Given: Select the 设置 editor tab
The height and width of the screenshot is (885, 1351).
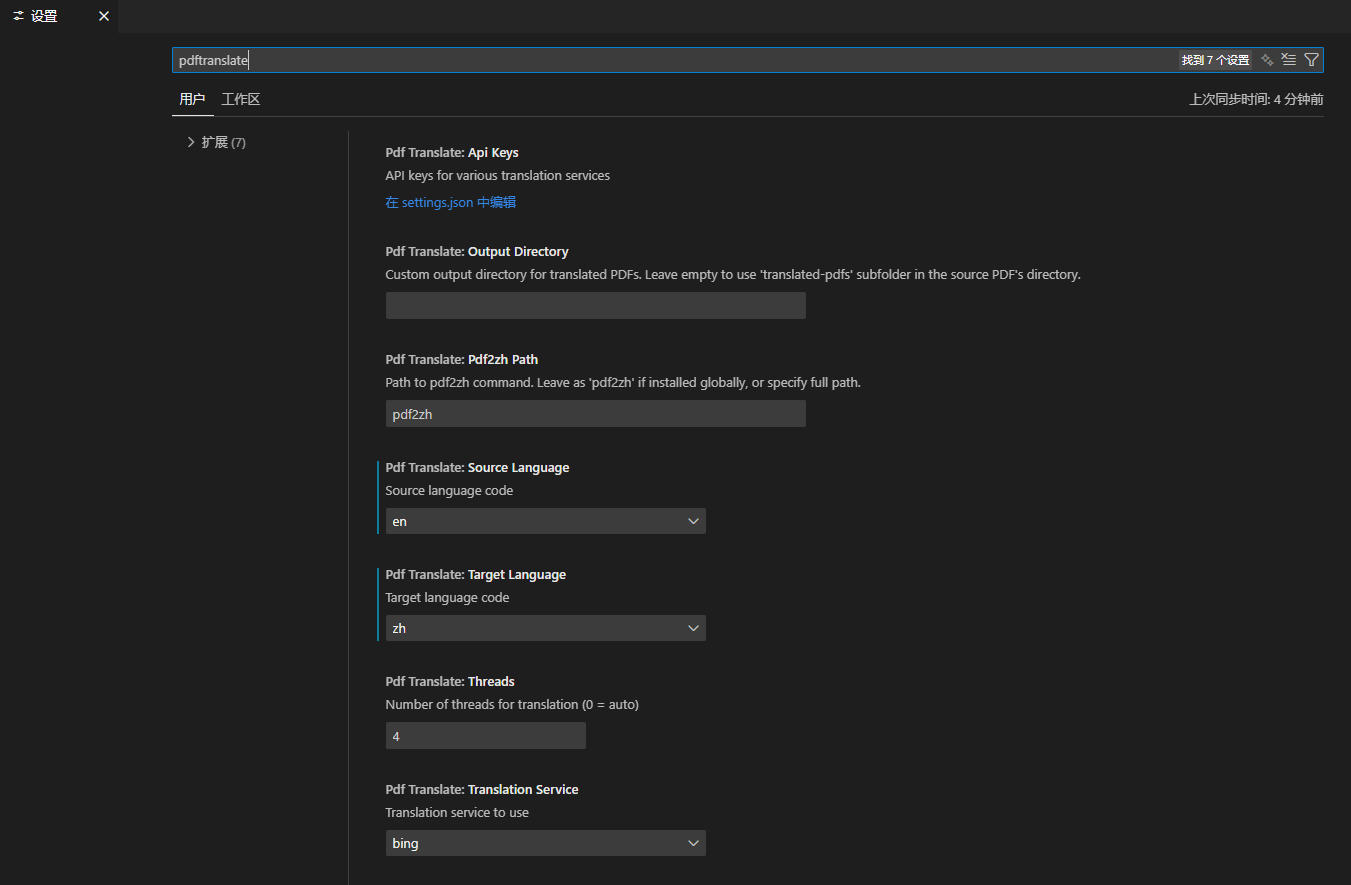Looking at the screenshot, I should [x=59, y=16].
